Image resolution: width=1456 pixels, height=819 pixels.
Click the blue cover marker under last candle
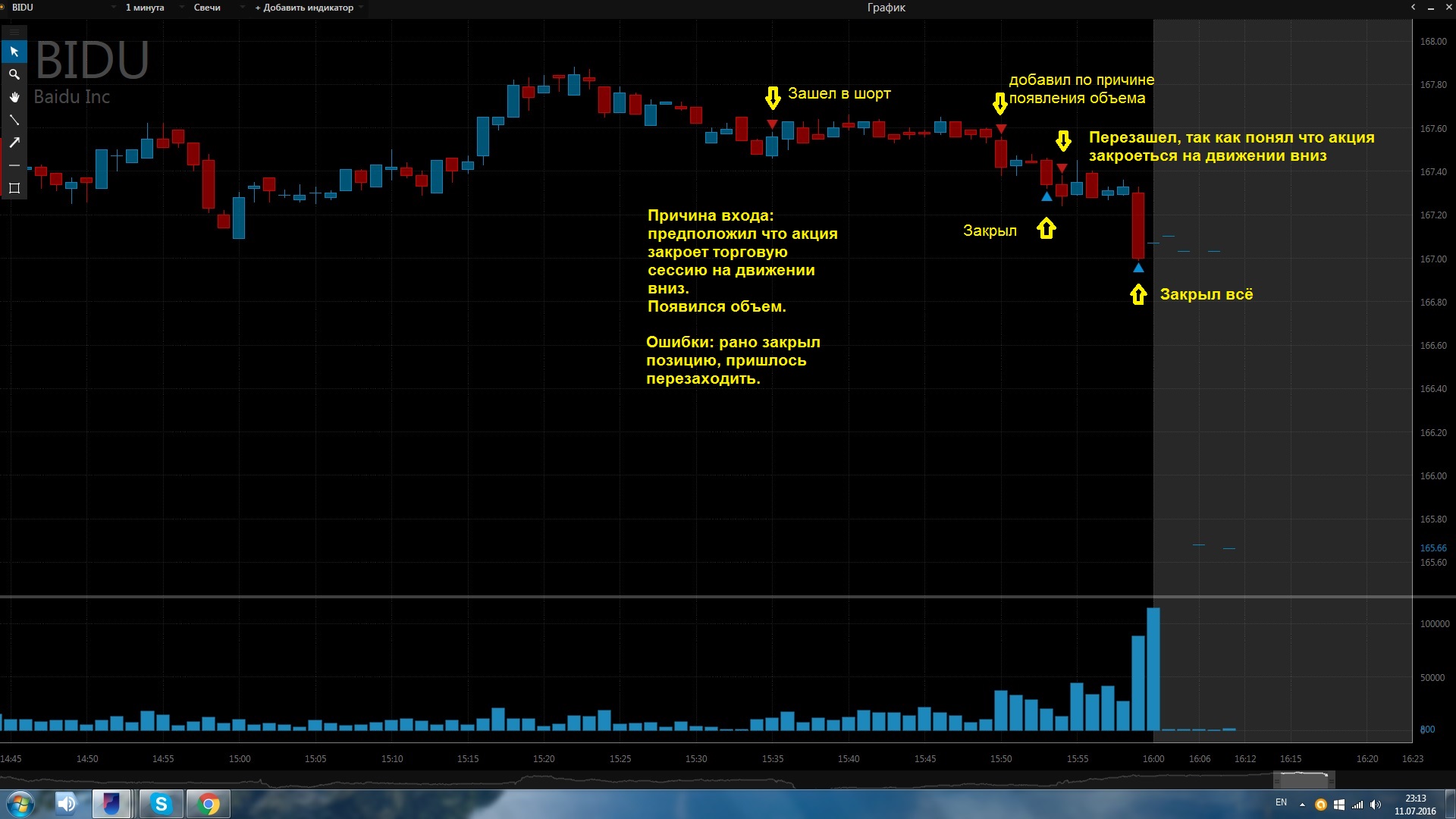pos(1138,268)
